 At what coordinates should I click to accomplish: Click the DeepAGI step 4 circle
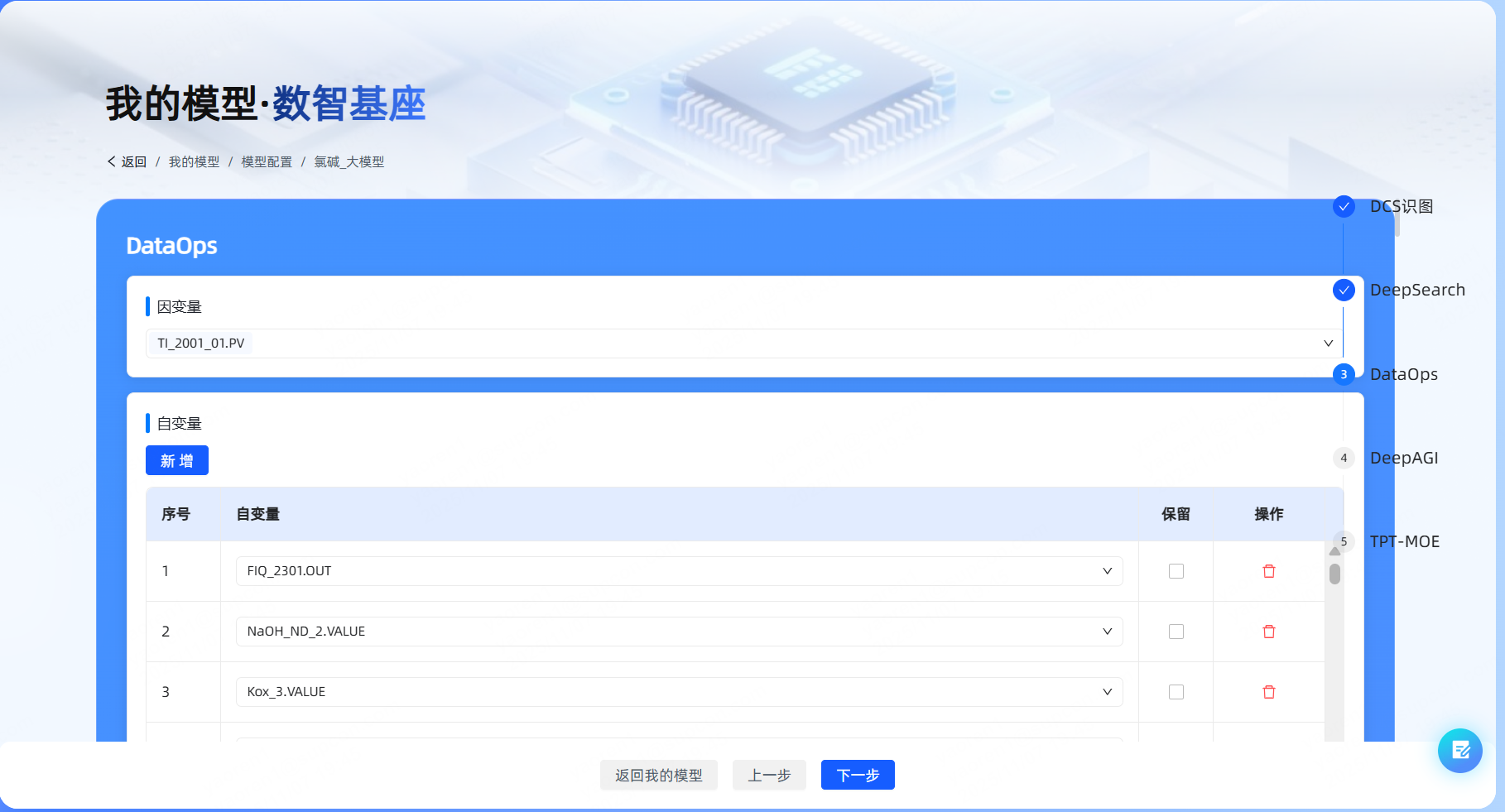pyautogui.click(x=1344, y=458)
